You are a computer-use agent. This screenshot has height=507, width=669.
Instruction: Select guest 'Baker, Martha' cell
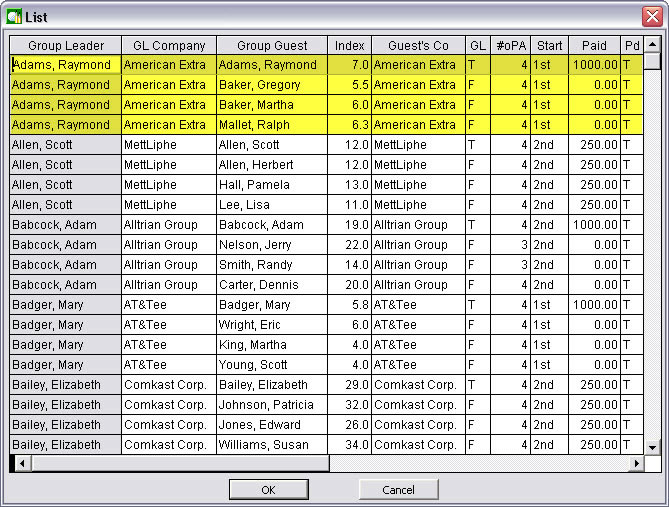pos(272,105)
